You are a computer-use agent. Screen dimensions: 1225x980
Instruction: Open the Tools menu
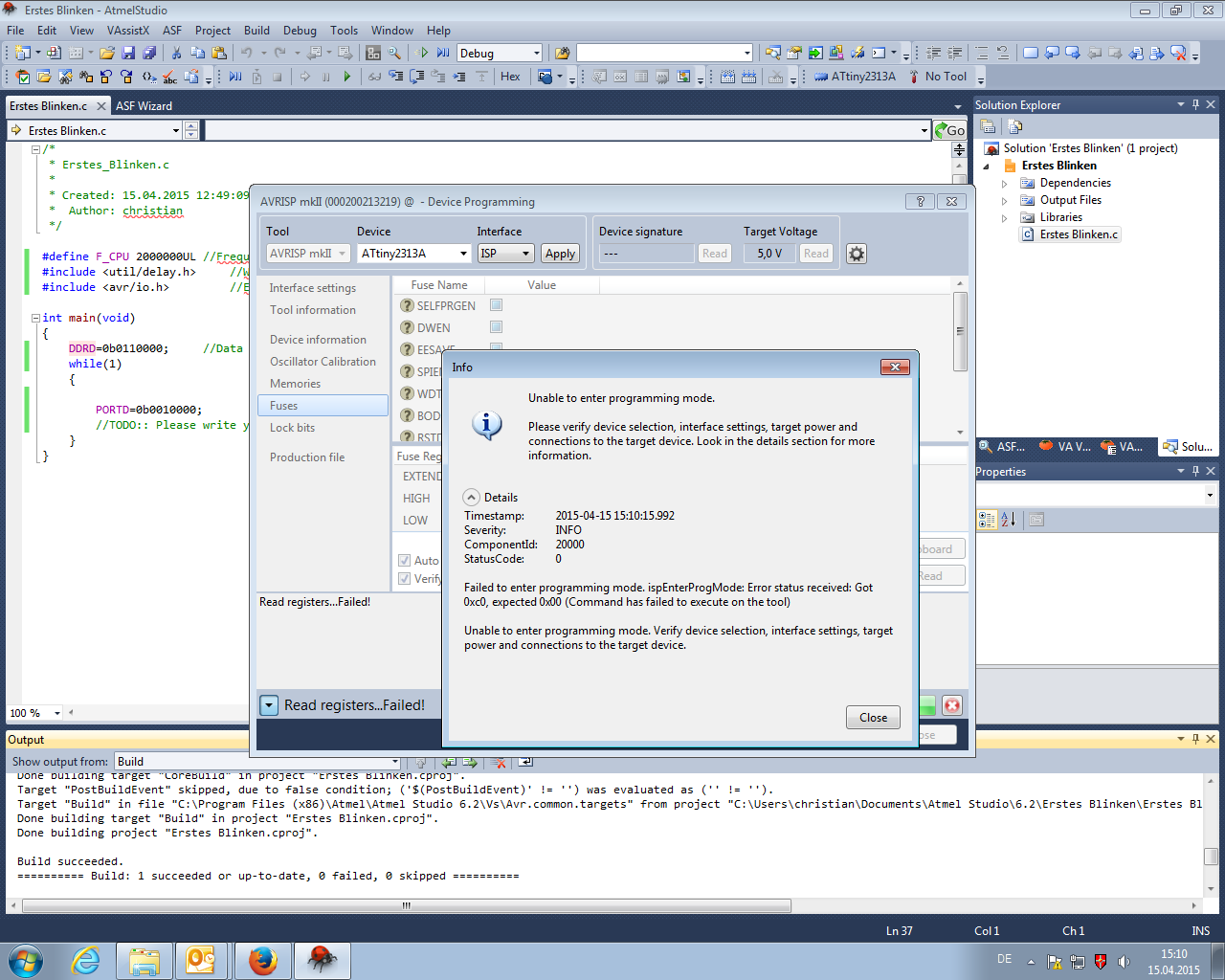point(344,31)
